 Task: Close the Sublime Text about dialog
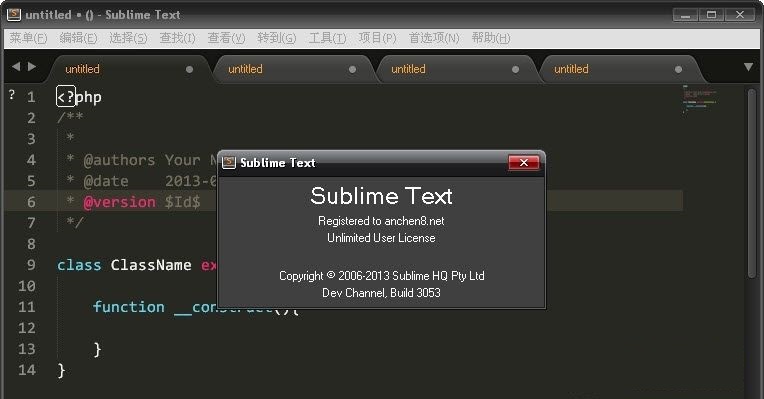pos(524,162)
